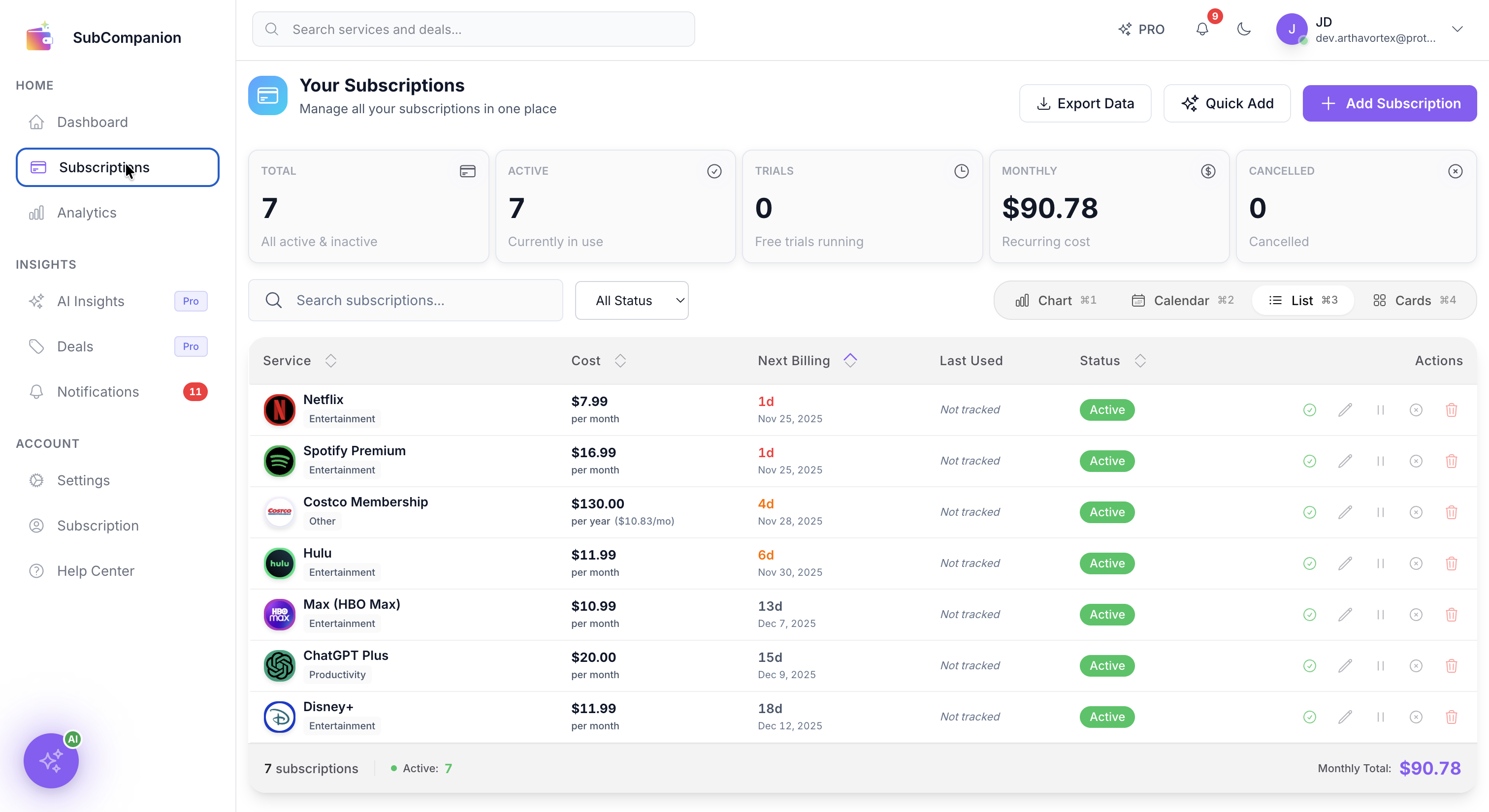Open Help Center in the sidebar

(117, 570)
